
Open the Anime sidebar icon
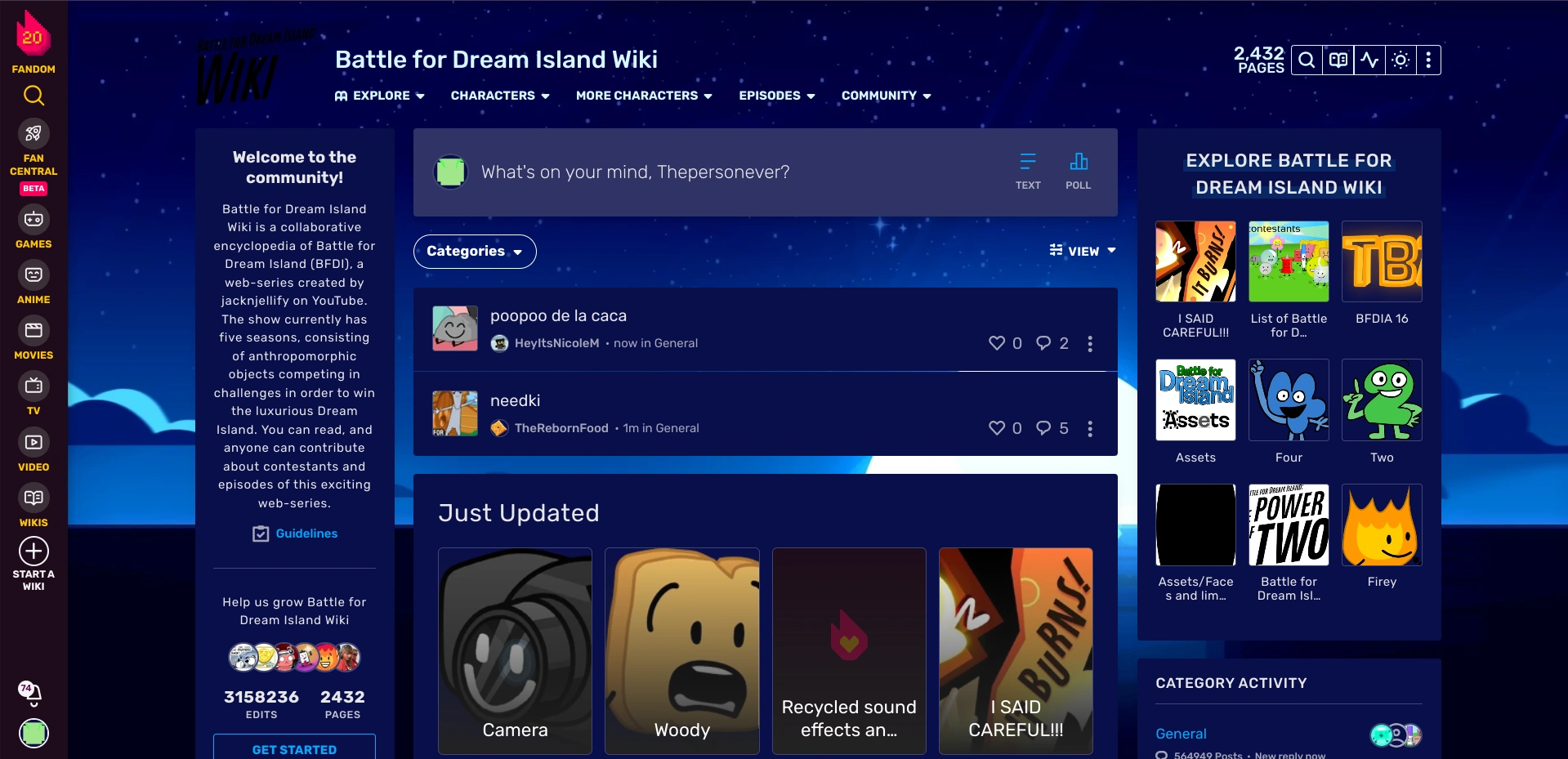coord(34,283)
